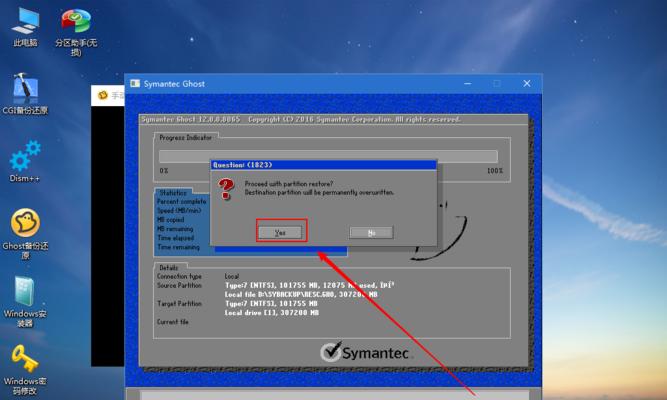Viewport: 667px width, 400px height.
Task: Click the Symantec Ghost title bar app icon
Action: click(x=135, y=83)
